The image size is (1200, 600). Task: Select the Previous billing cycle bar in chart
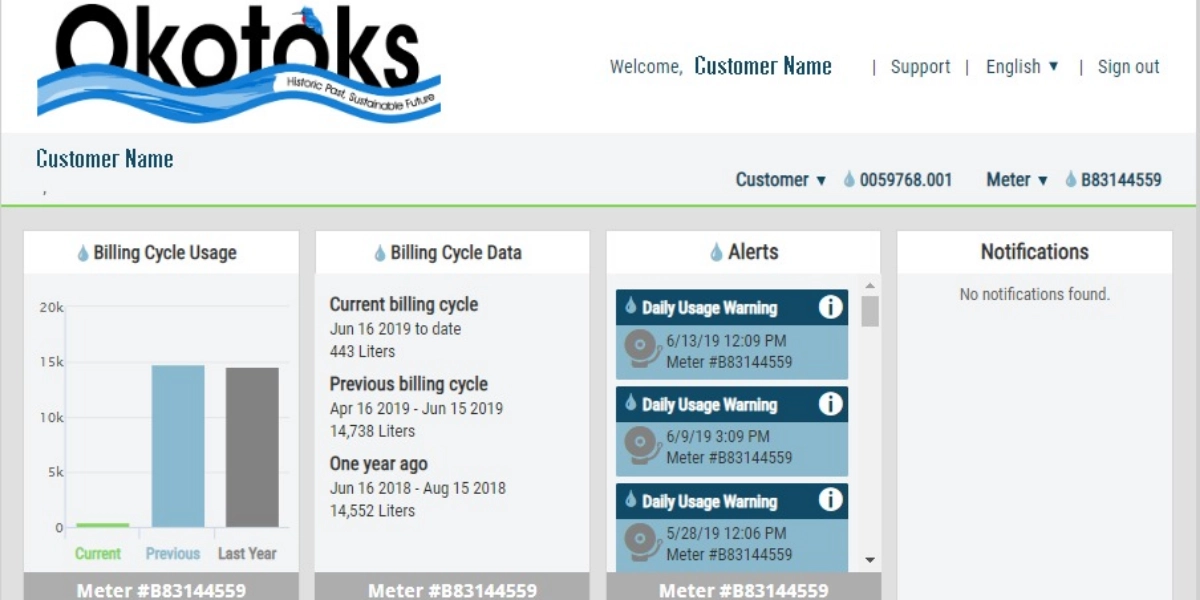(178, 446)
